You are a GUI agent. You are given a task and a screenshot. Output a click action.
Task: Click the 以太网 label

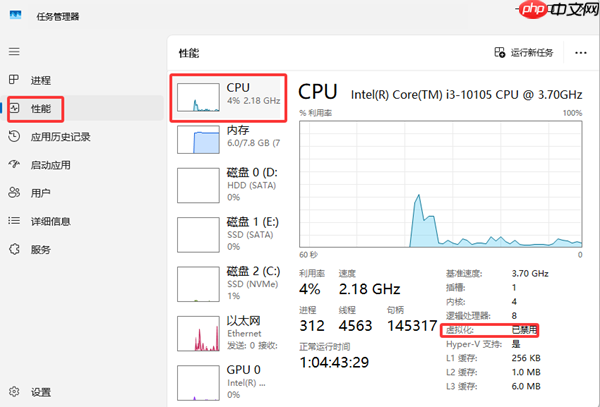click(x=243, y=321)
